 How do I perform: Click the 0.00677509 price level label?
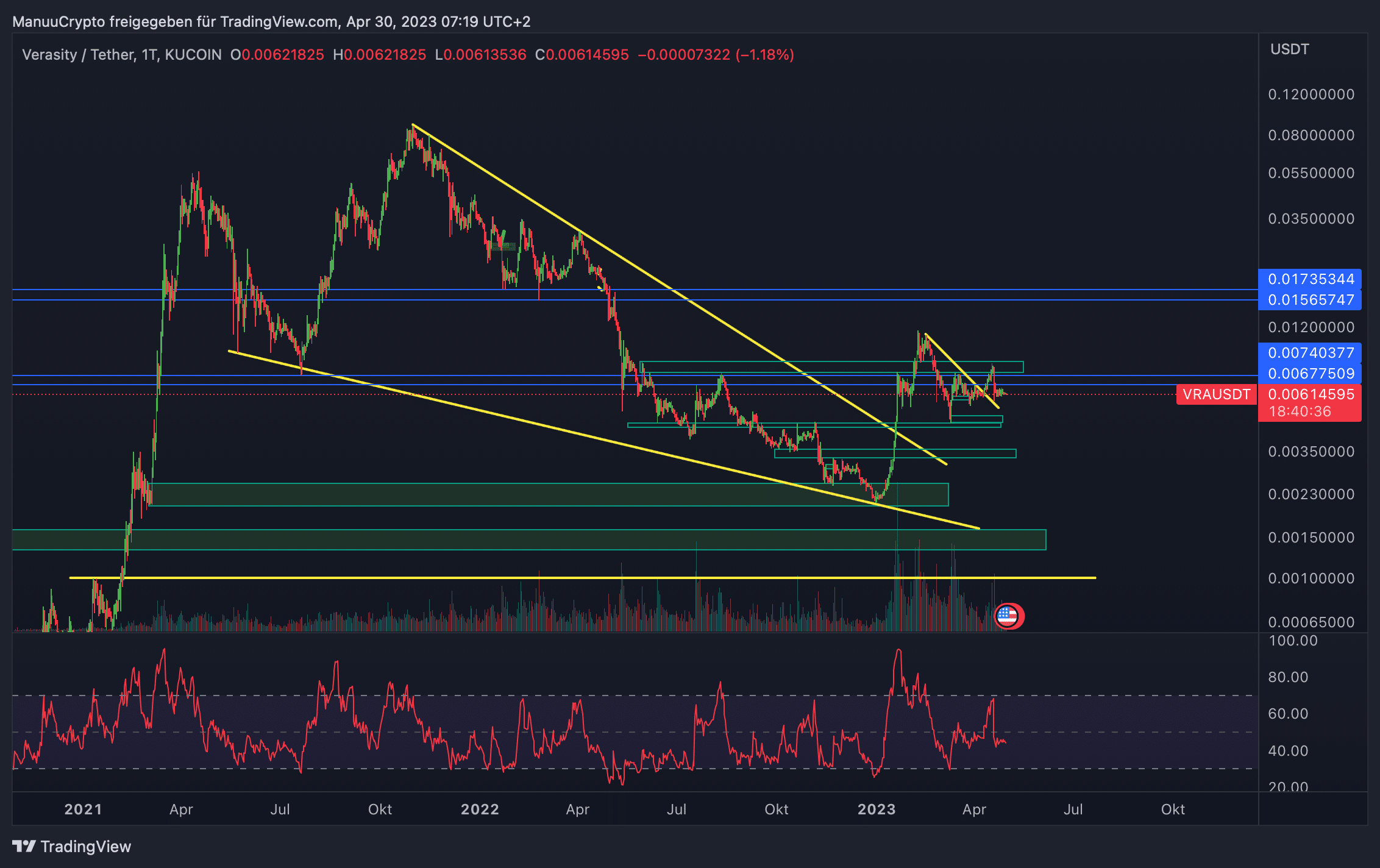1311,374
